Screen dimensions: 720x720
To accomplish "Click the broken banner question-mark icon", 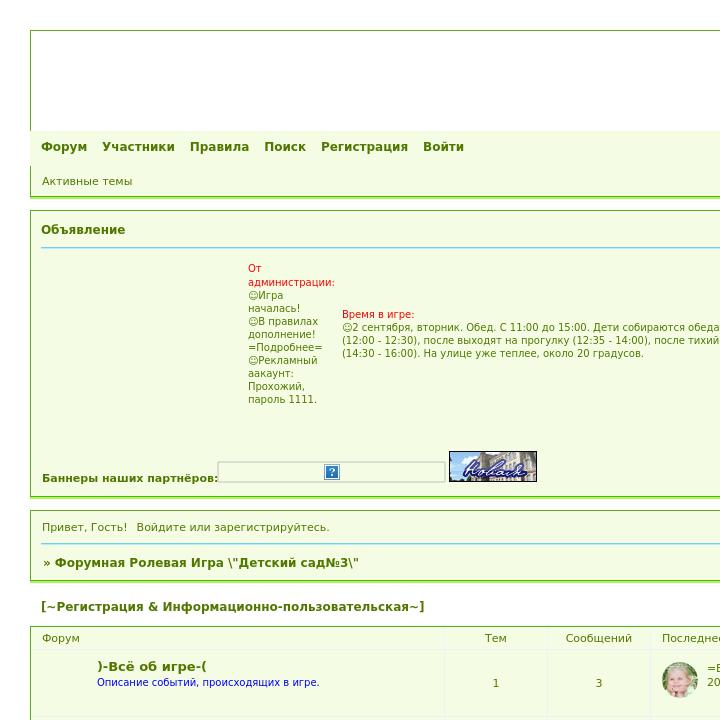I will click(332, 472).
